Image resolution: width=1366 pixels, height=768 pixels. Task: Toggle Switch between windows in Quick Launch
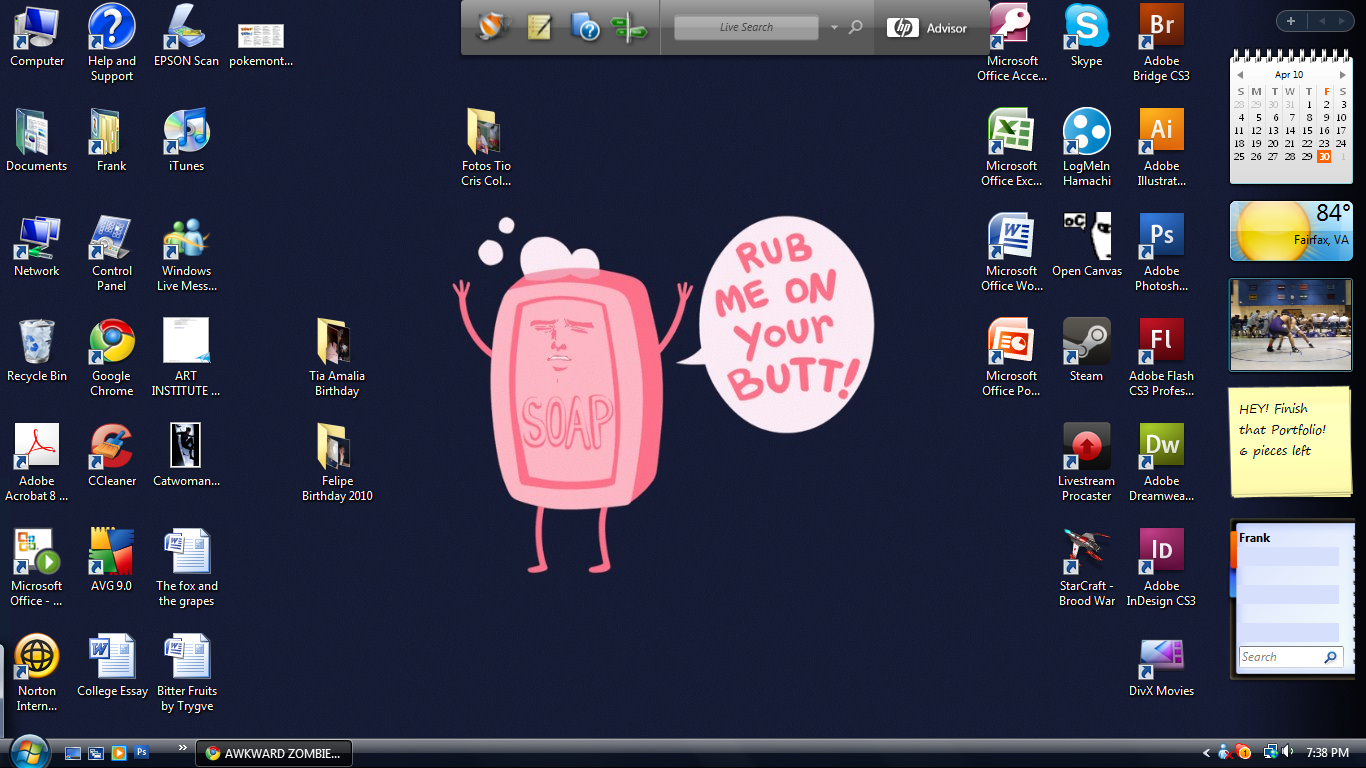tap(96, 753)
